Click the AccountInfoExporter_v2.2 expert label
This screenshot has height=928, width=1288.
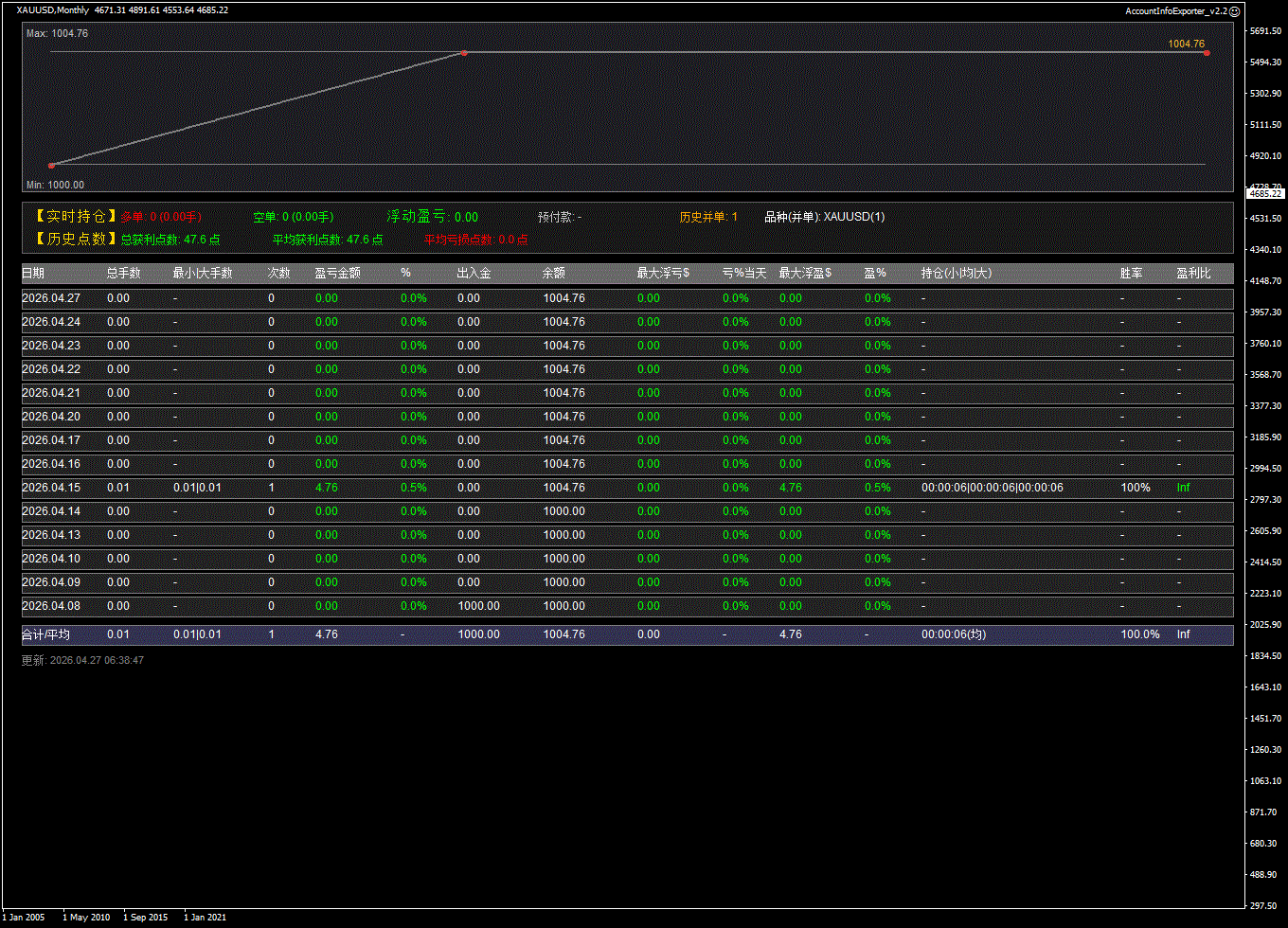click(1175, 10)
